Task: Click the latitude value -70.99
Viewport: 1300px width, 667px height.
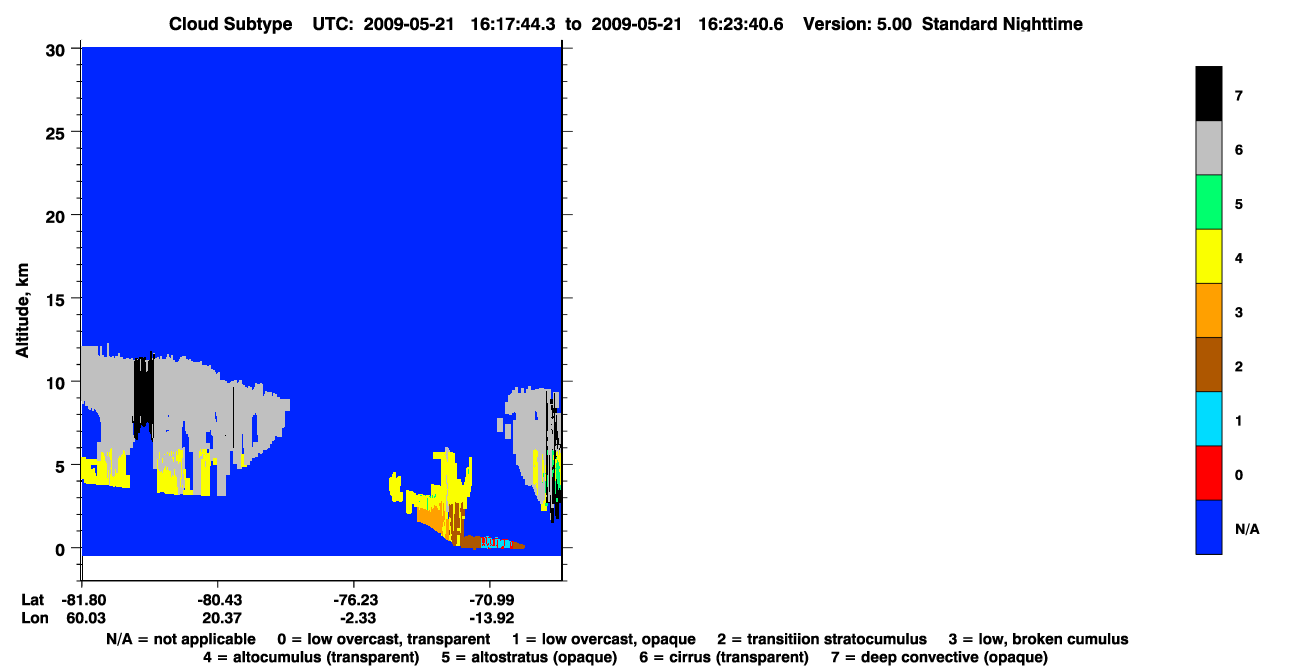Action: [490, 599]
